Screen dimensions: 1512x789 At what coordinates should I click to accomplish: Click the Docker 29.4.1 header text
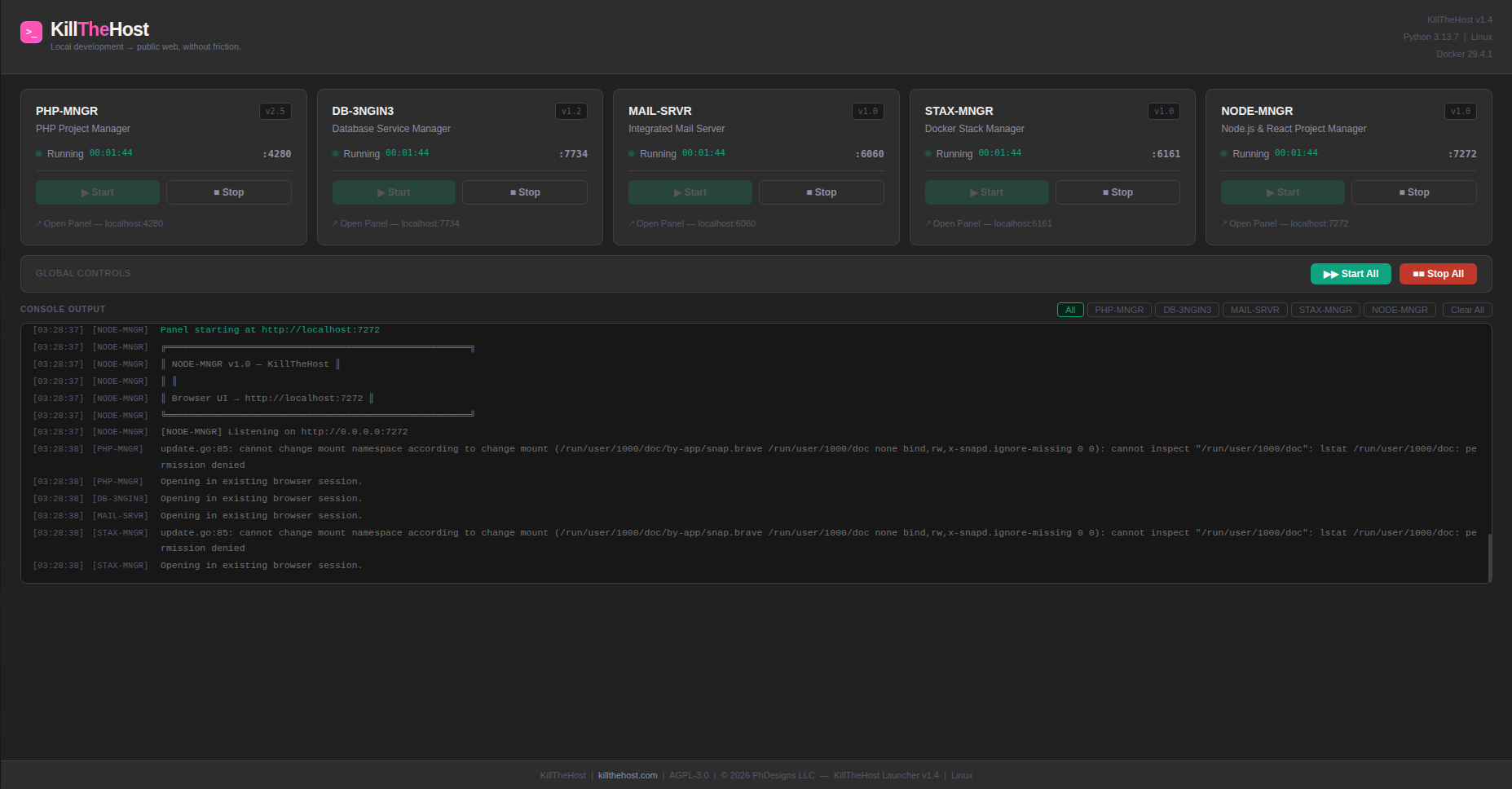tap(1464, 54)
